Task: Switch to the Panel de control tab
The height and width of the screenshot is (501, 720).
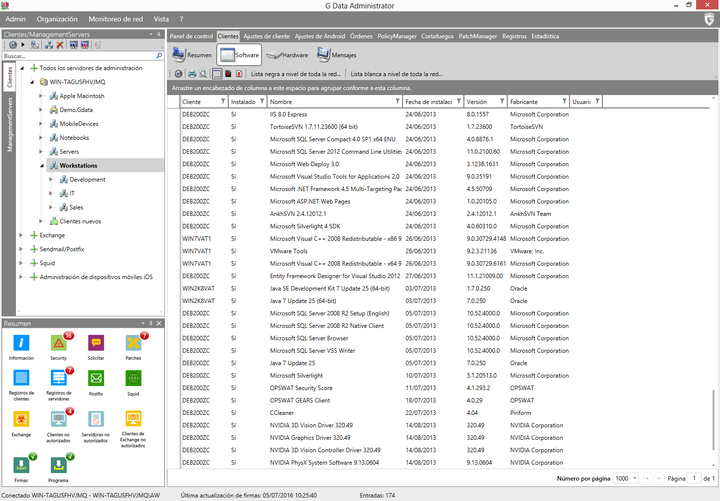Action: (x=191, y=36)
